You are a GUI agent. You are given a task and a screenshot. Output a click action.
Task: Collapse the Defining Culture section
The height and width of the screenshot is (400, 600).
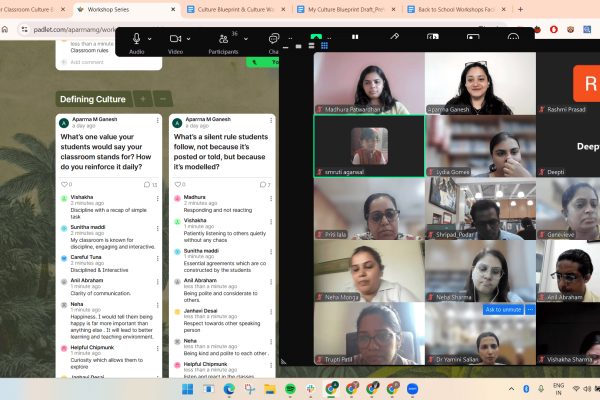coord(163,99)
